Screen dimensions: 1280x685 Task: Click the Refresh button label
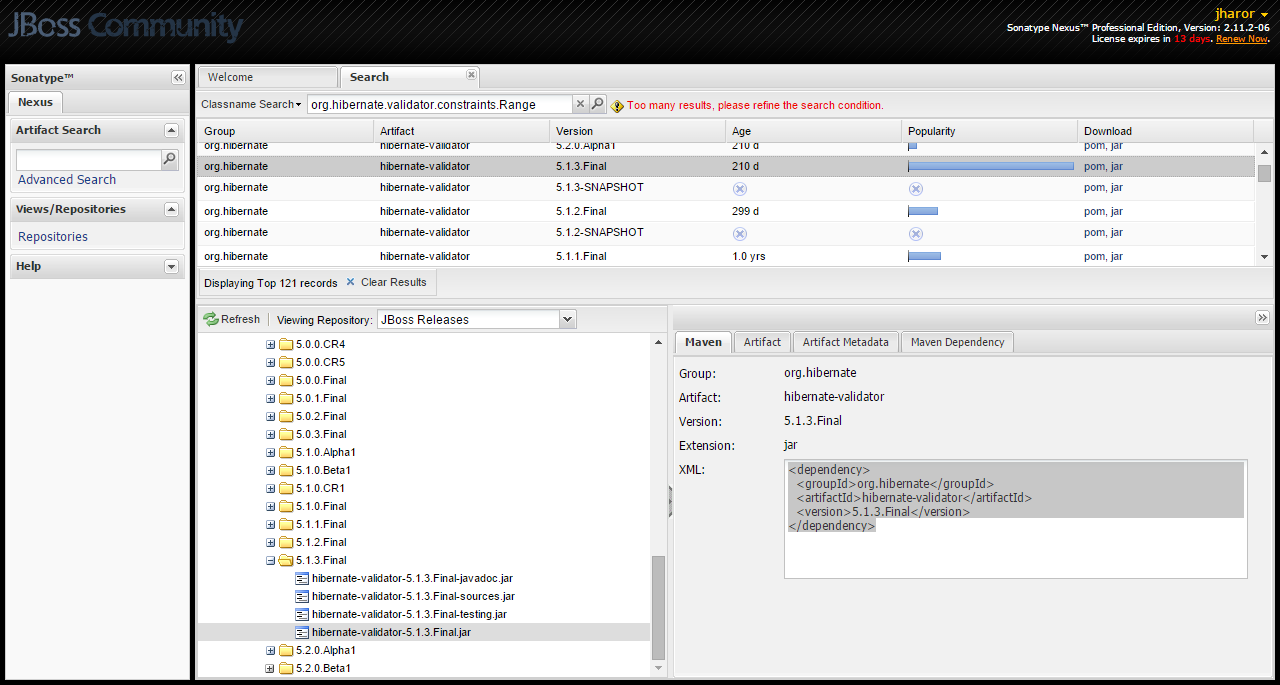pos(240,319)
